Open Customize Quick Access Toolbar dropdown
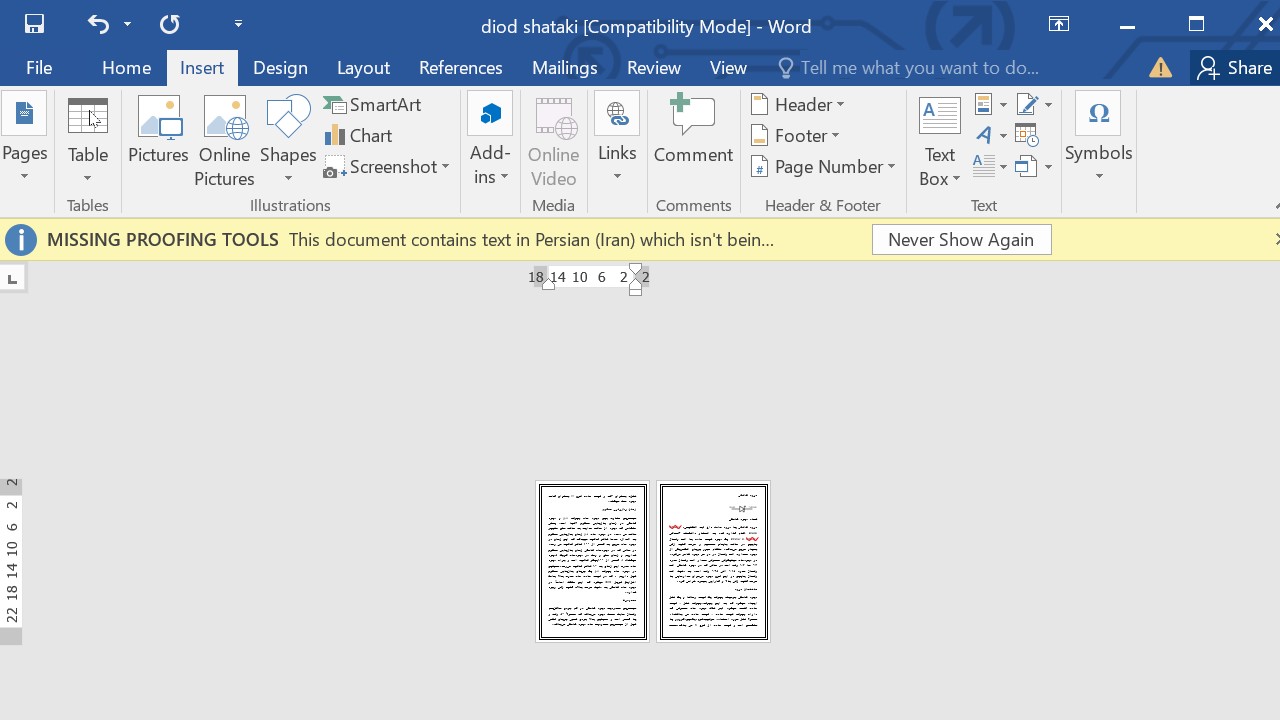 click(x=238, y=23)
